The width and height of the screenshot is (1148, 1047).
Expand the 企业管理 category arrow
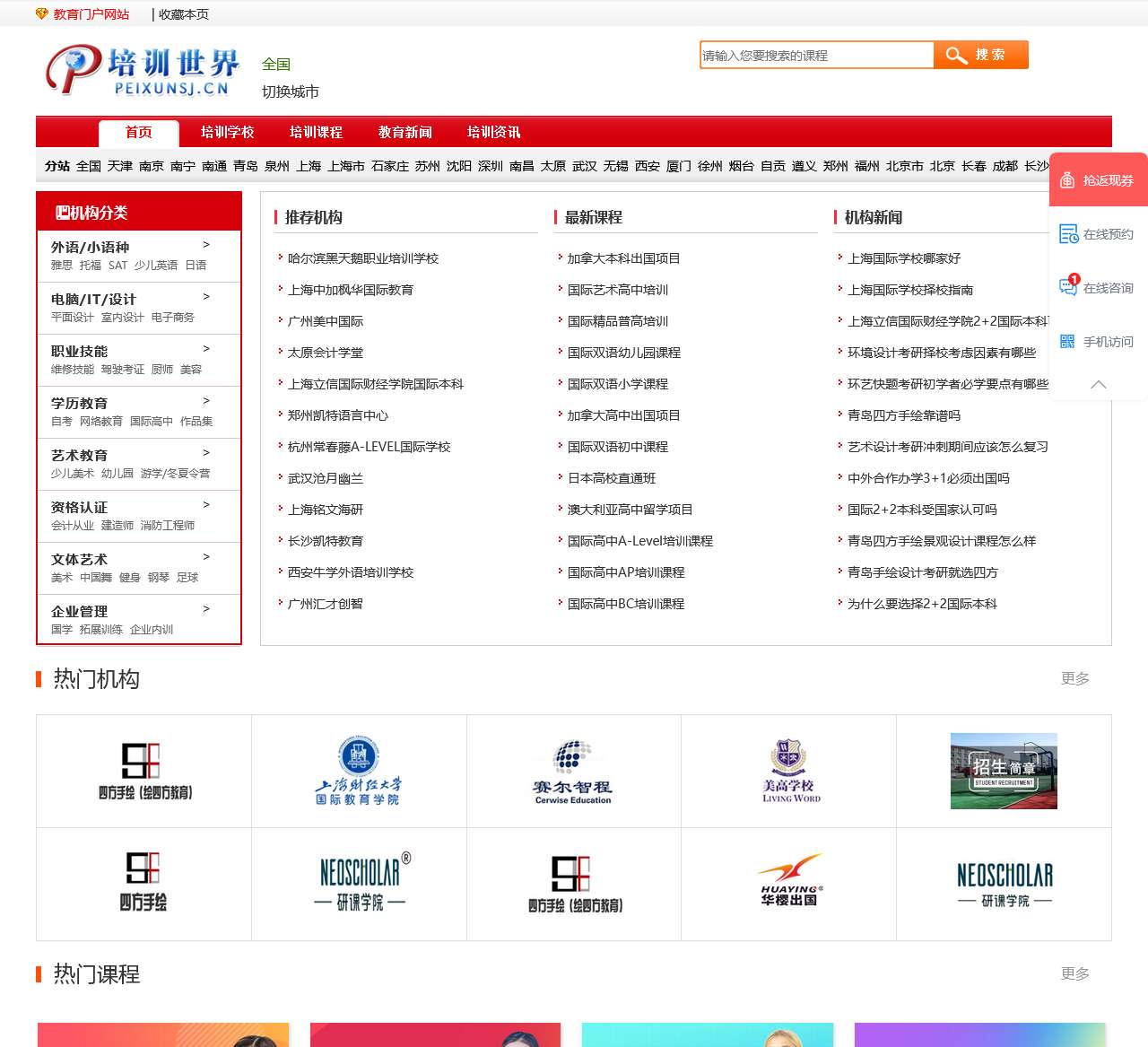(x=206, y=609)
